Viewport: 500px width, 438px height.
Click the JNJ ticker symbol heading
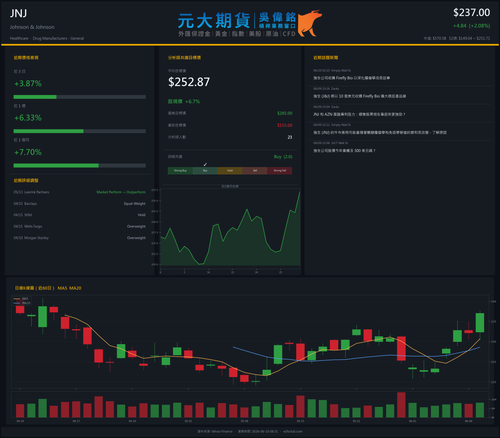coord(18,13)
